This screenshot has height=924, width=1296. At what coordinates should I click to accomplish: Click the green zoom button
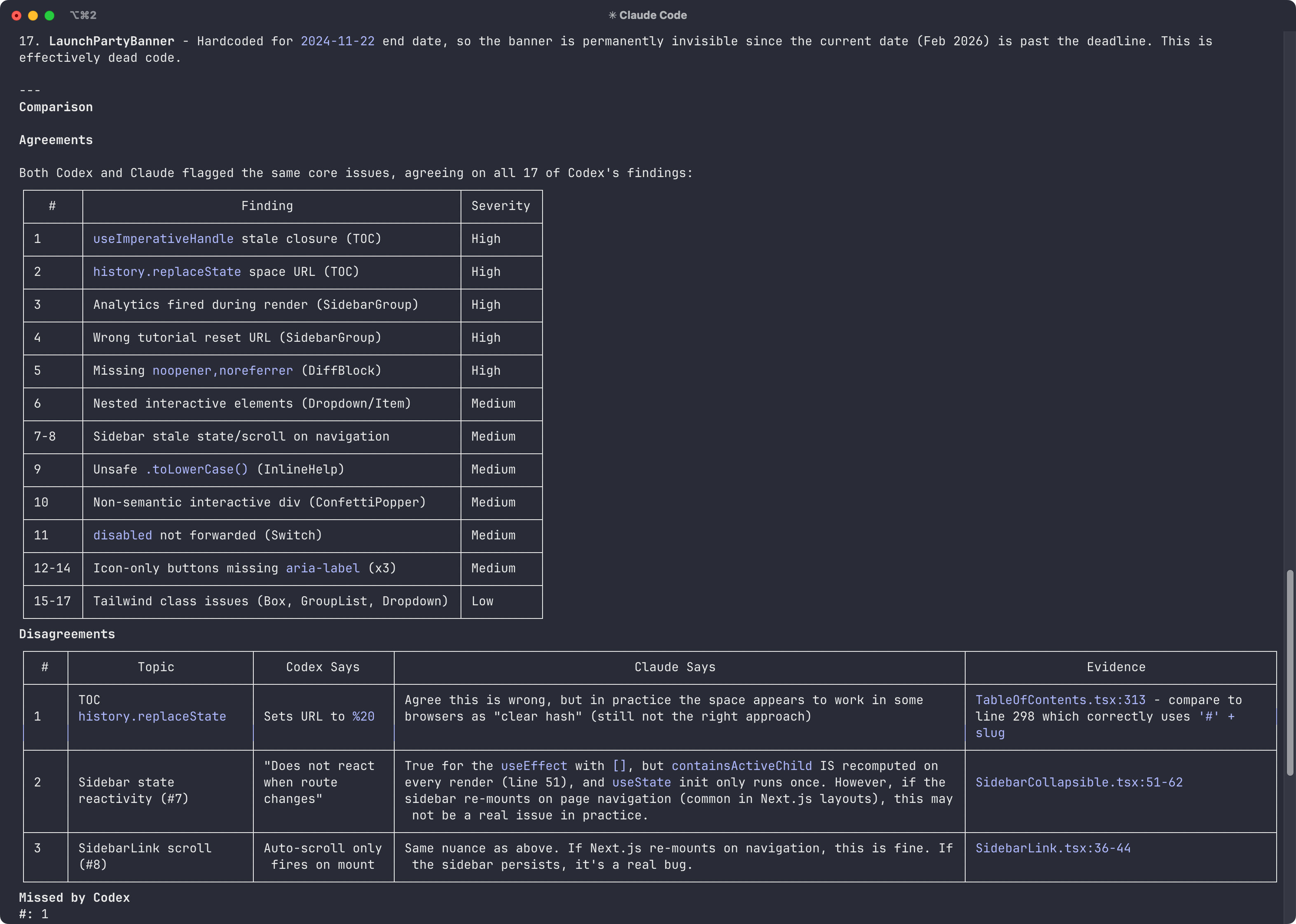[50, 15]
